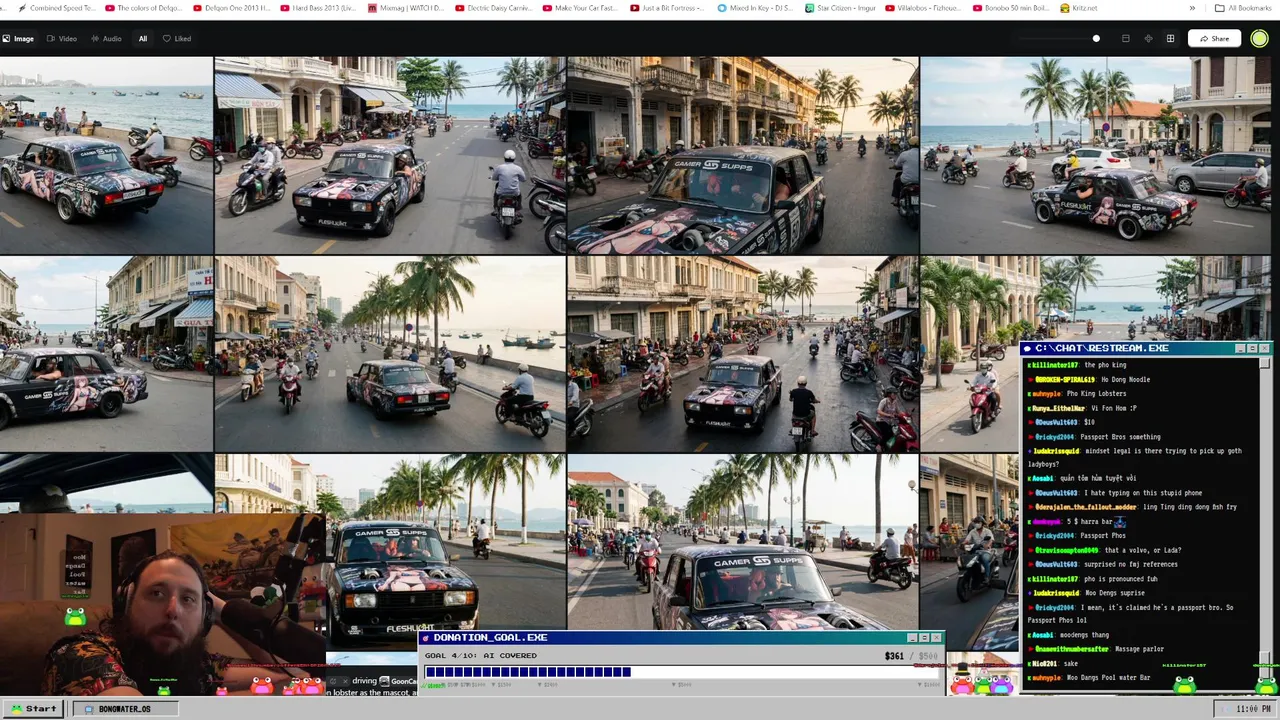Close the DONATION_GOAL.EXE window

(x=936, y=638)
